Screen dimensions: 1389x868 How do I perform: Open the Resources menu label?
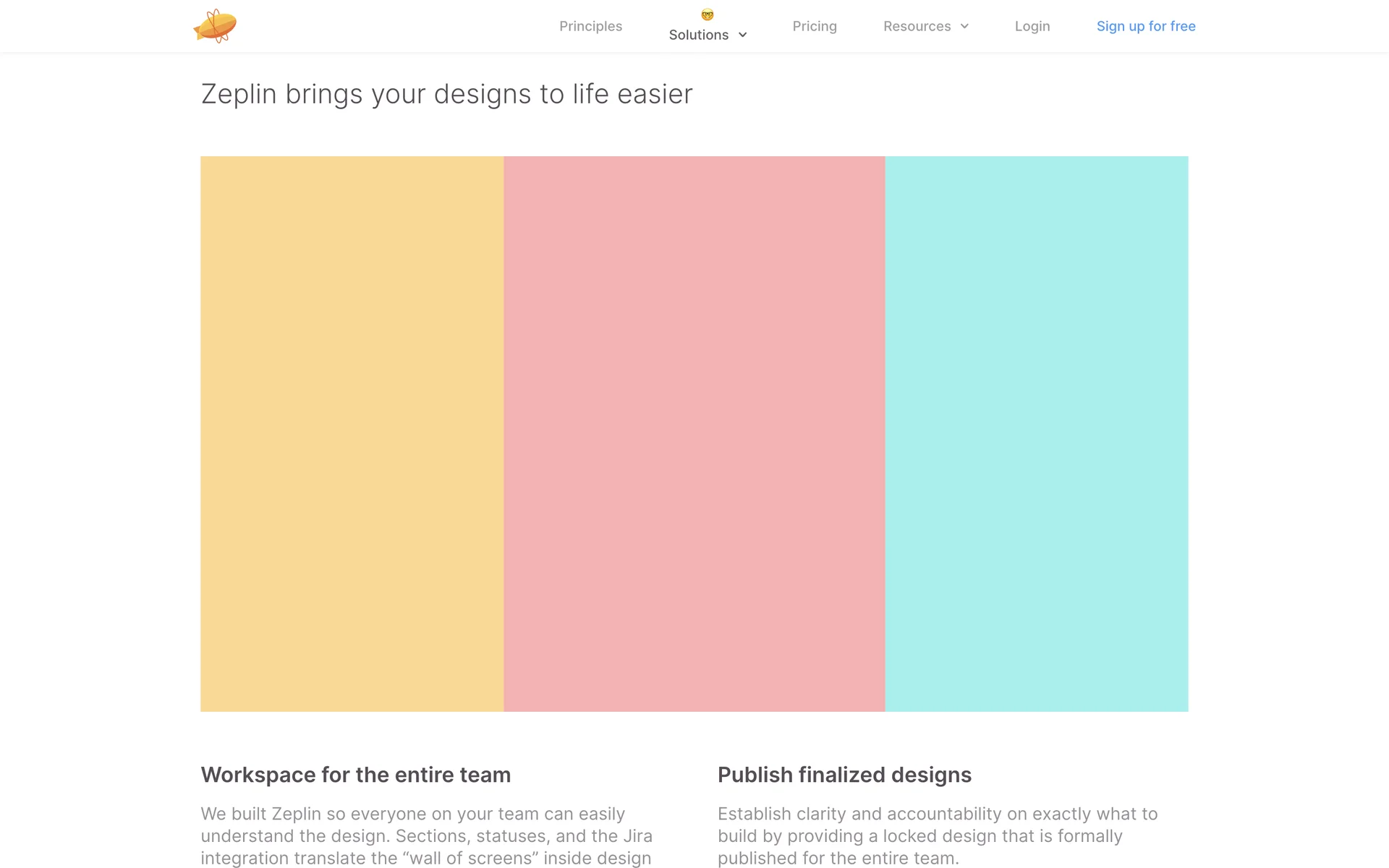[x=917, y=26]
